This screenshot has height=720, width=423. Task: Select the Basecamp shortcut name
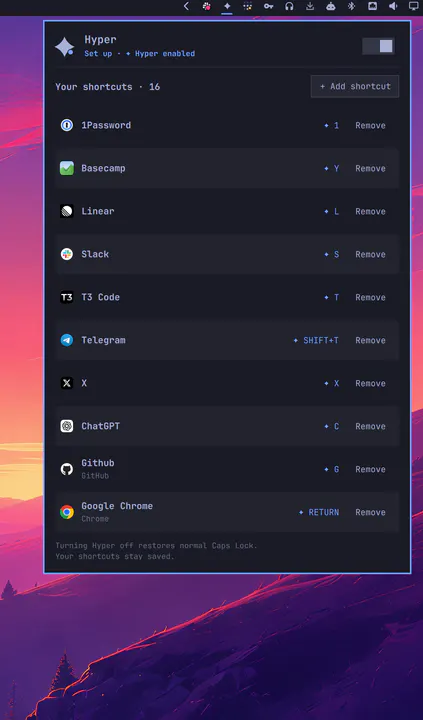(x=103, y=168)
